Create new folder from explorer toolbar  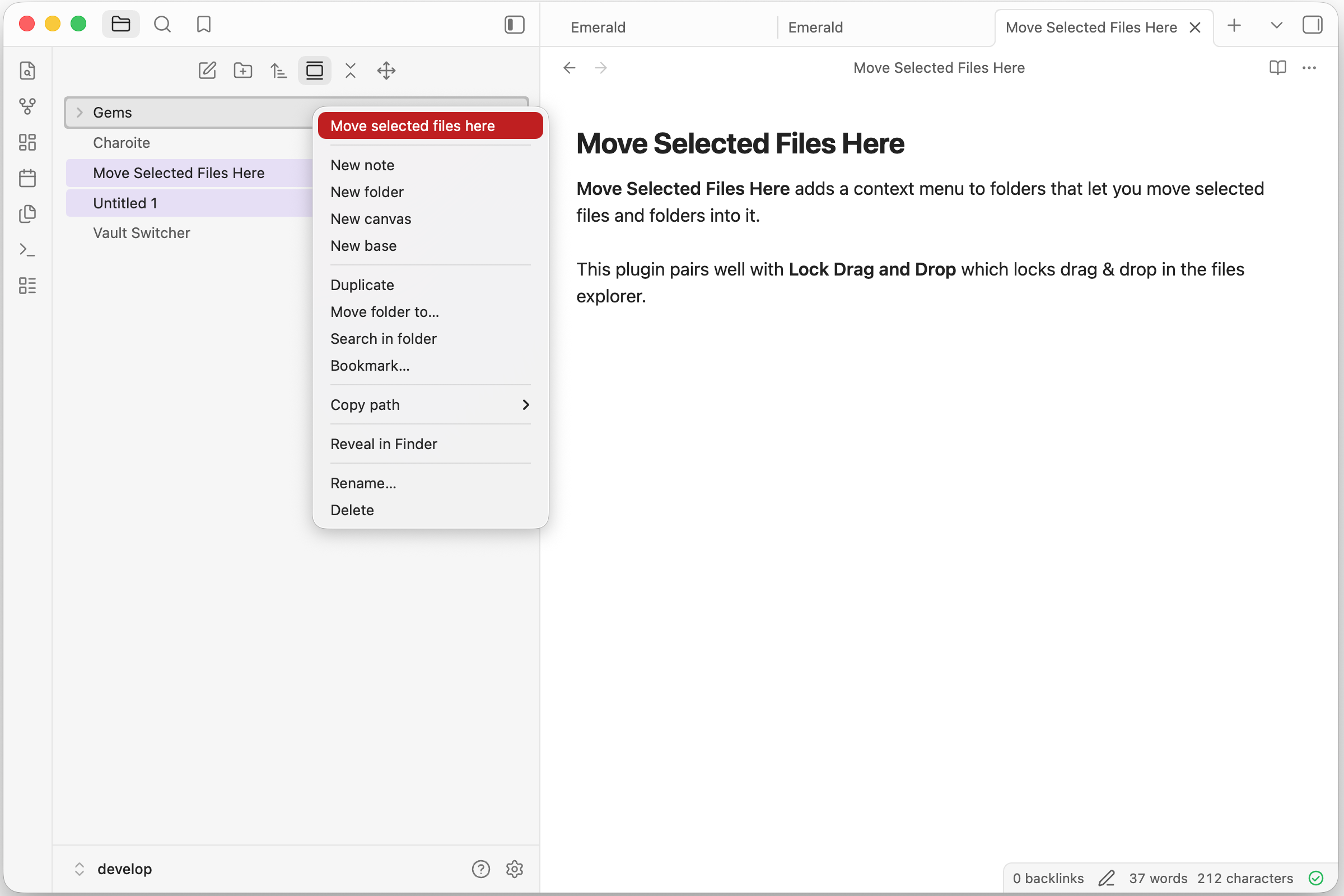click(243, 71)
